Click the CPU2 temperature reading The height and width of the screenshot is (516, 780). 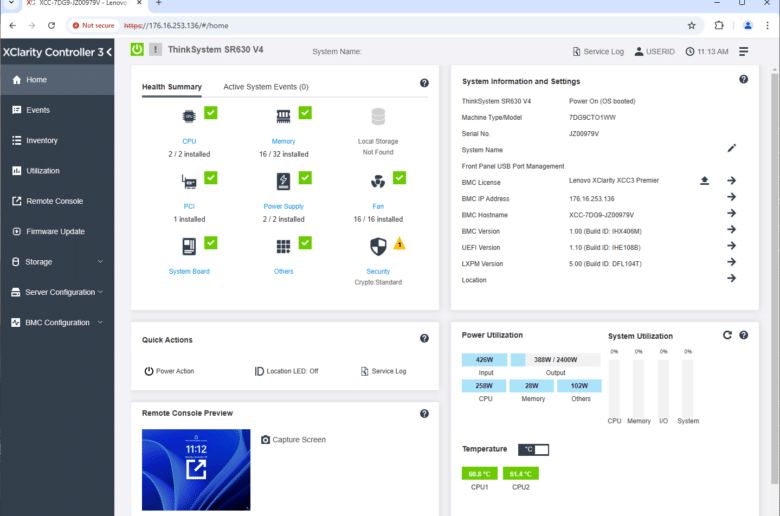520,474
